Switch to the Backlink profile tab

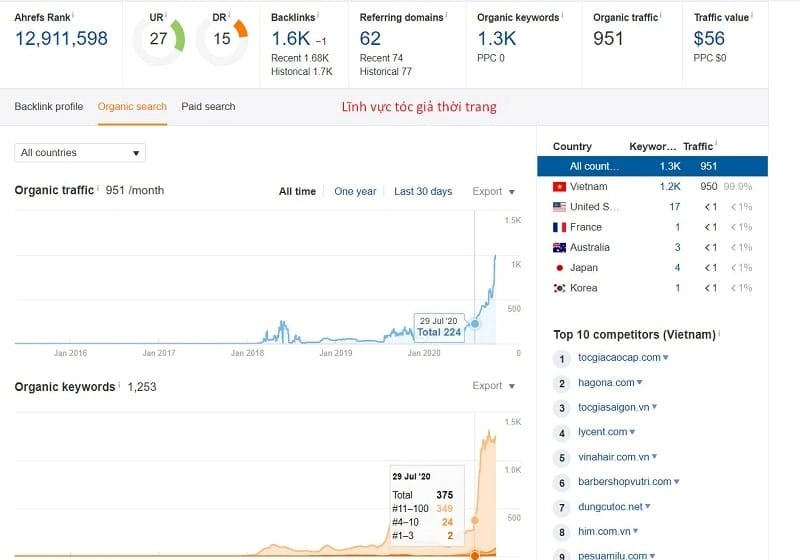point(48,107)
